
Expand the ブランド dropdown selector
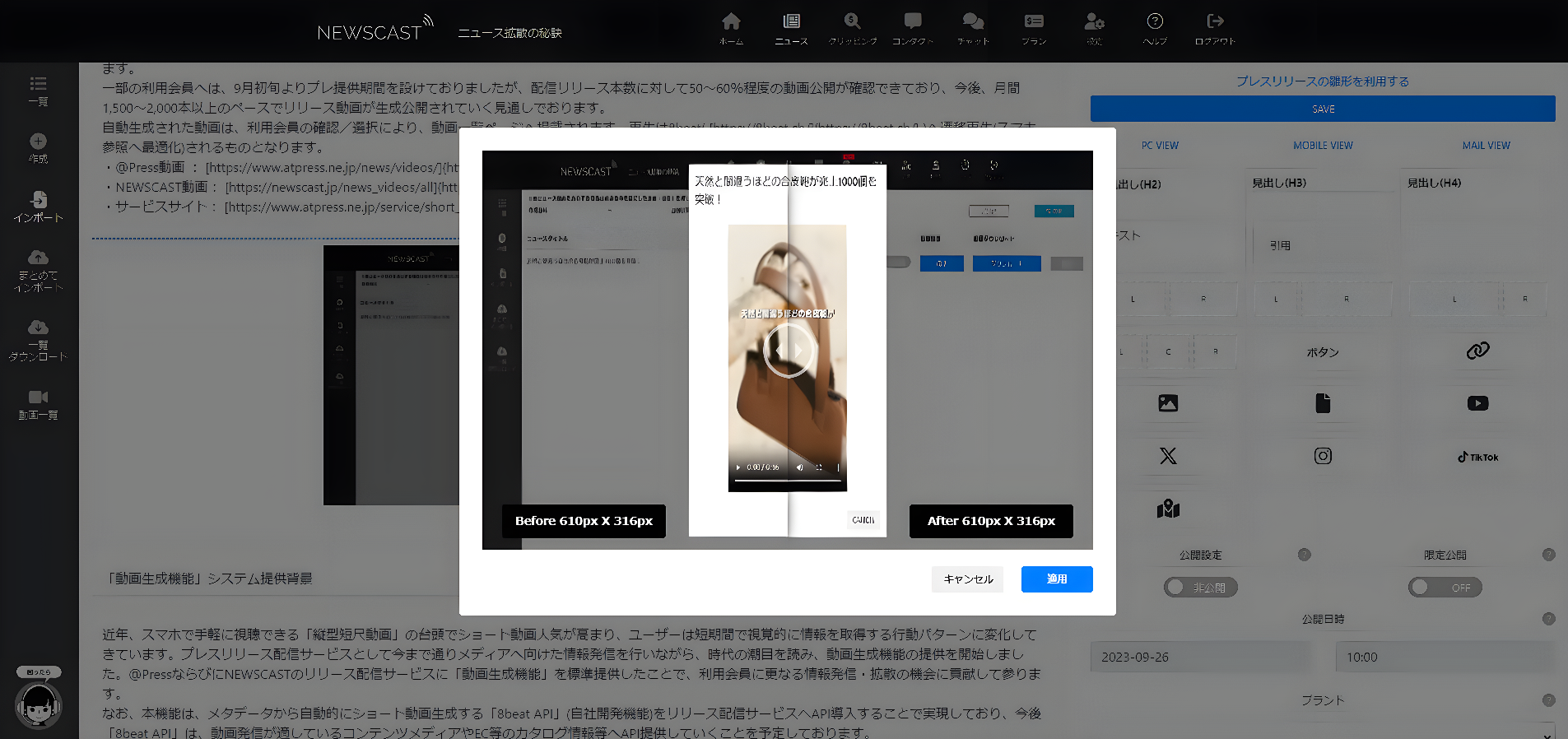click(x=1323, y=731)
